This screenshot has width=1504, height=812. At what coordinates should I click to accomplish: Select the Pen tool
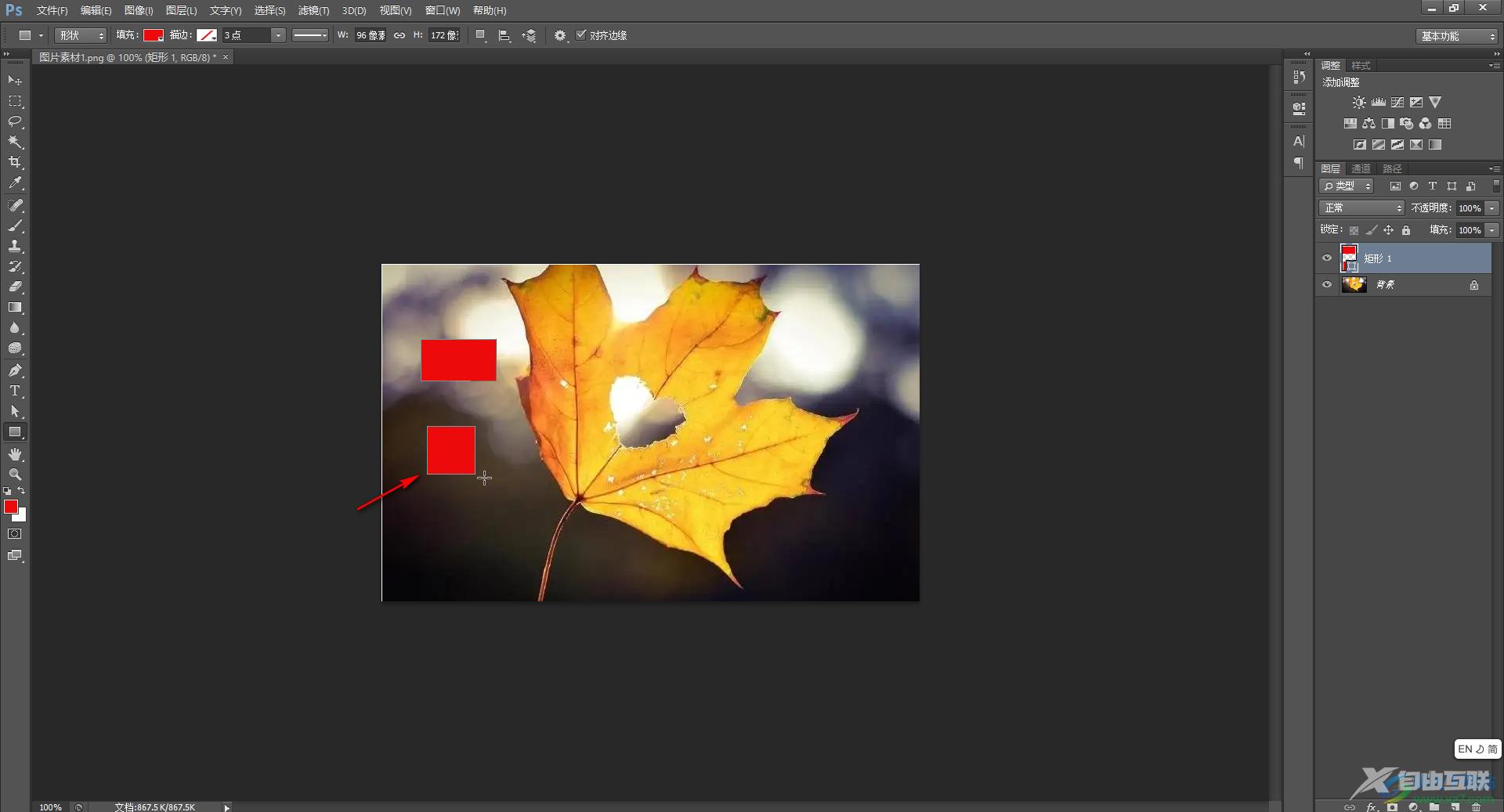pyautogui.click(x=15, y=370)
